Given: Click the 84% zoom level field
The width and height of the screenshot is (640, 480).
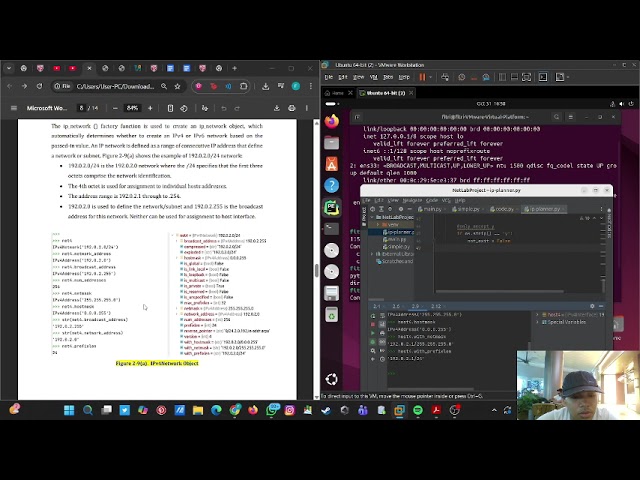Looking at the screenshot, I should 132,108.
